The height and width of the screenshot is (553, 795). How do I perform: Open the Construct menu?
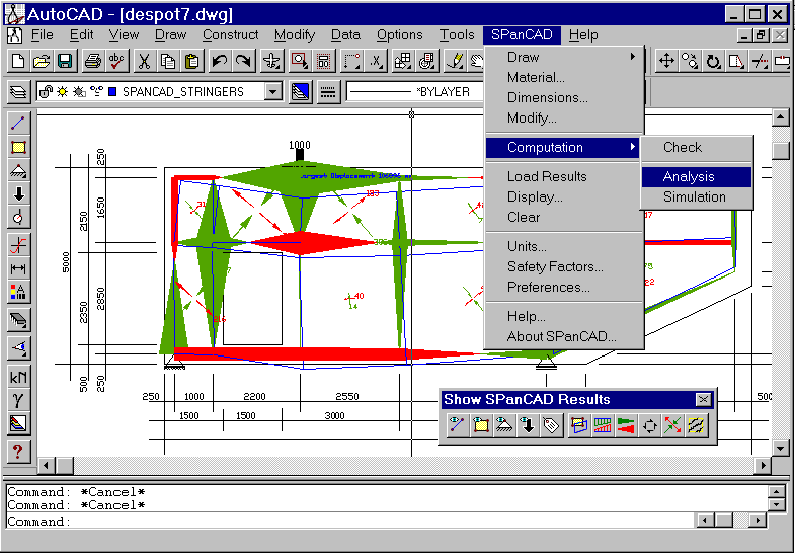[230, 35]
